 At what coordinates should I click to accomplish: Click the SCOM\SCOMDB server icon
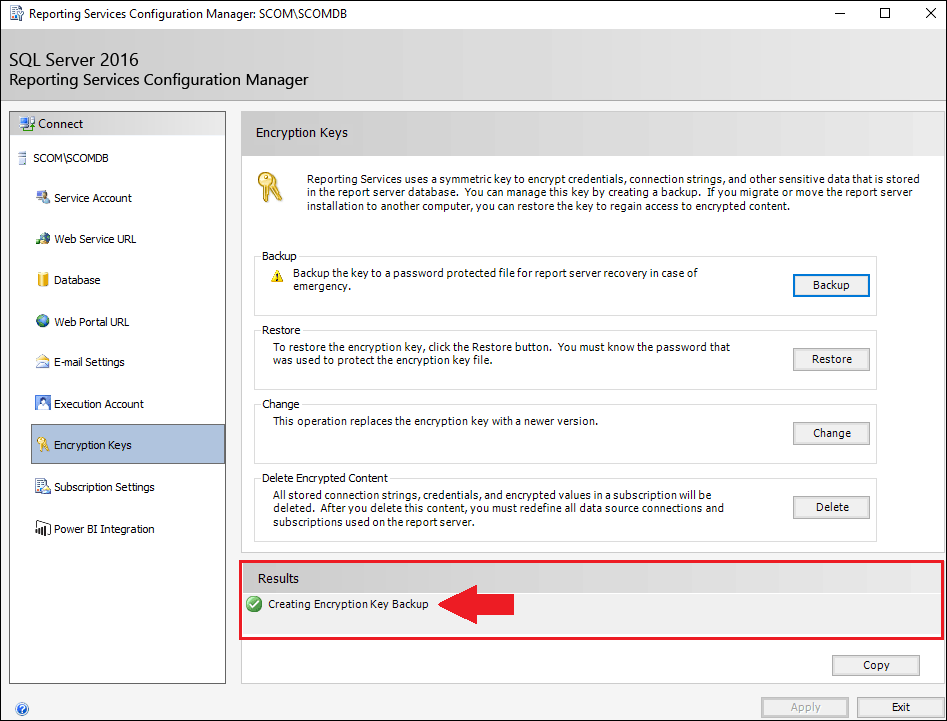22,158
